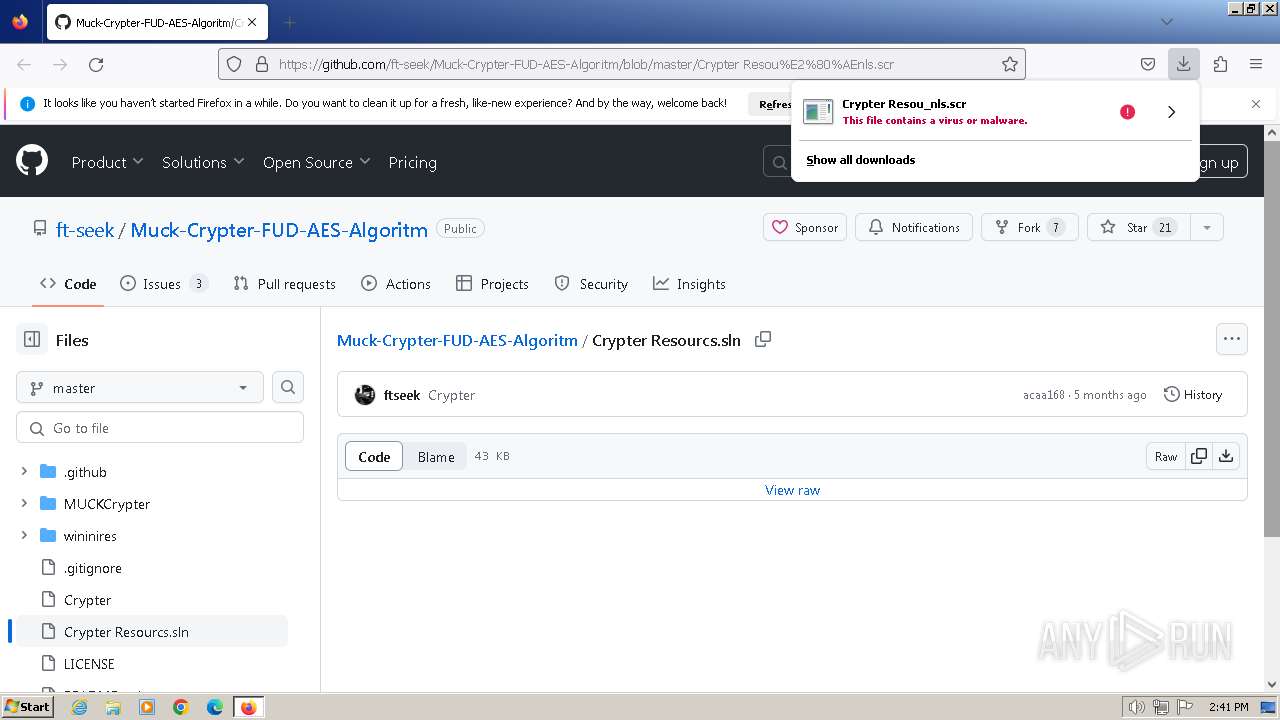List all tabs dropdown arrow
This screenshot has height=720, width=1280.
point(1167,22)
